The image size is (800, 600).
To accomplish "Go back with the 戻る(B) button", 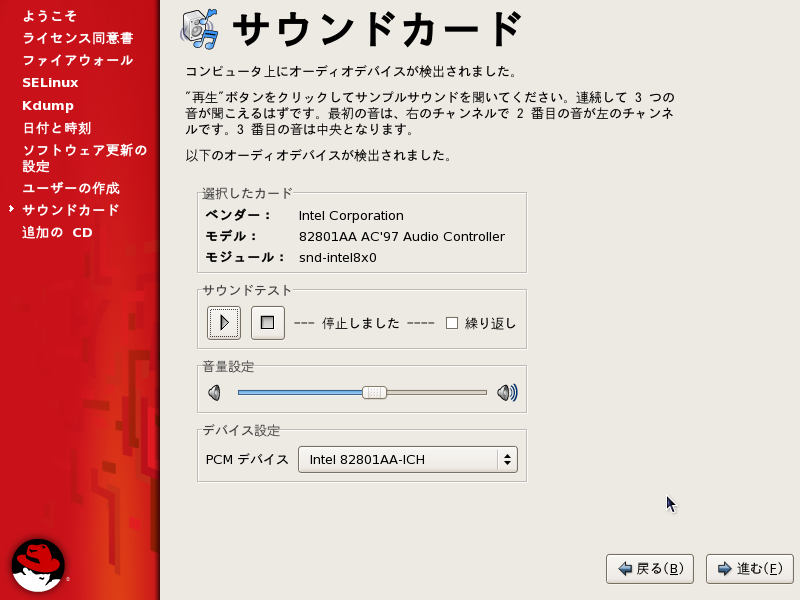I will [649, 568].
